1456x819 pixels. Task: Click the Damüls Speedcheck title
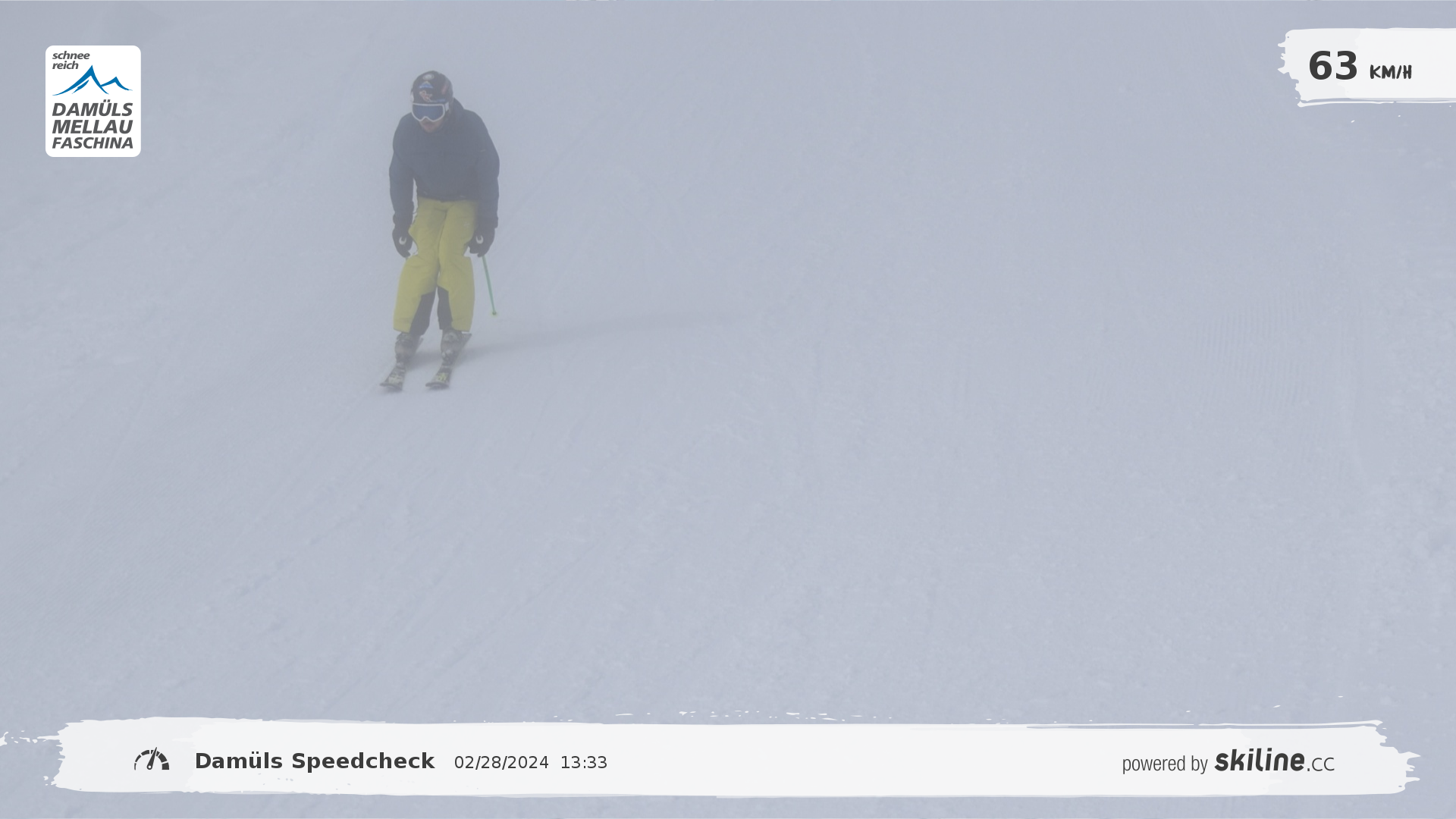[315, 761]
